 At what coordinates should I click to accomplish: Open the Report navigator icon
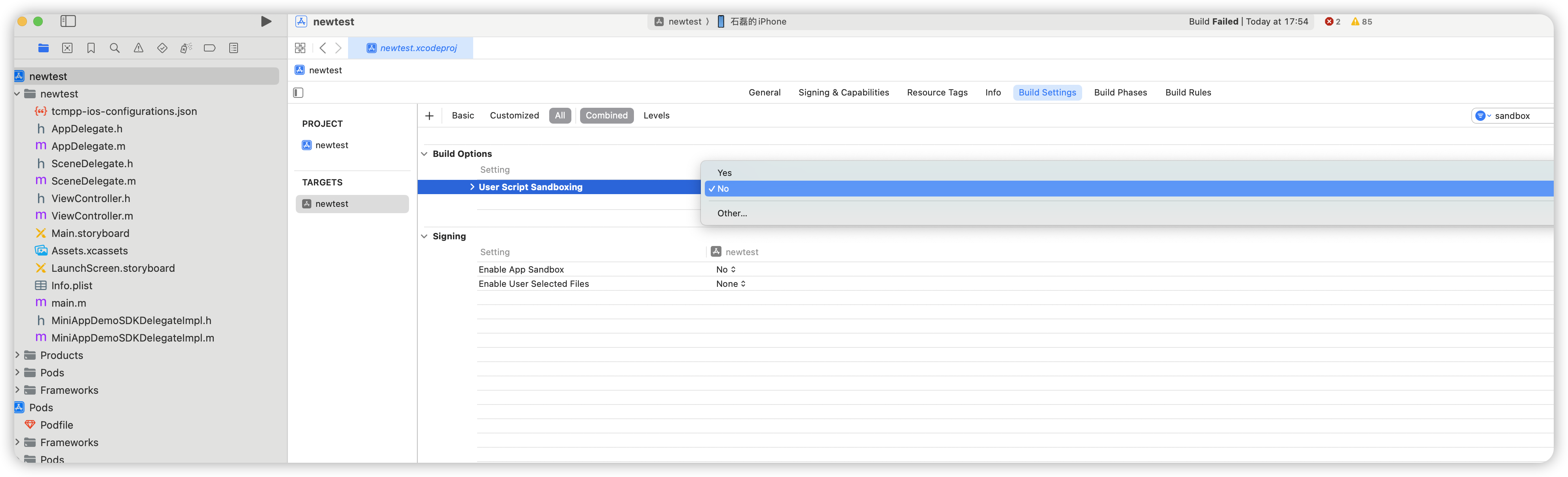[234, 48]
